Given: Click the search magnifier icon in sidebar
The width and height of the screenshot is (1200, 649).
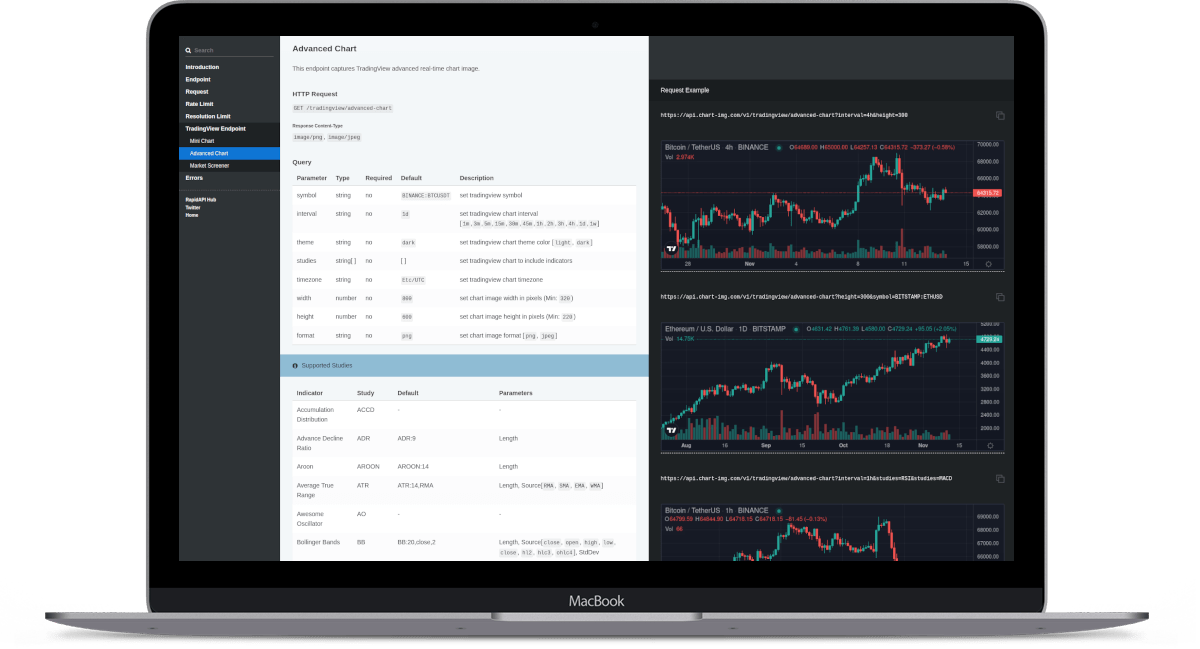Looking at the screenshot, I should point(188,50).
